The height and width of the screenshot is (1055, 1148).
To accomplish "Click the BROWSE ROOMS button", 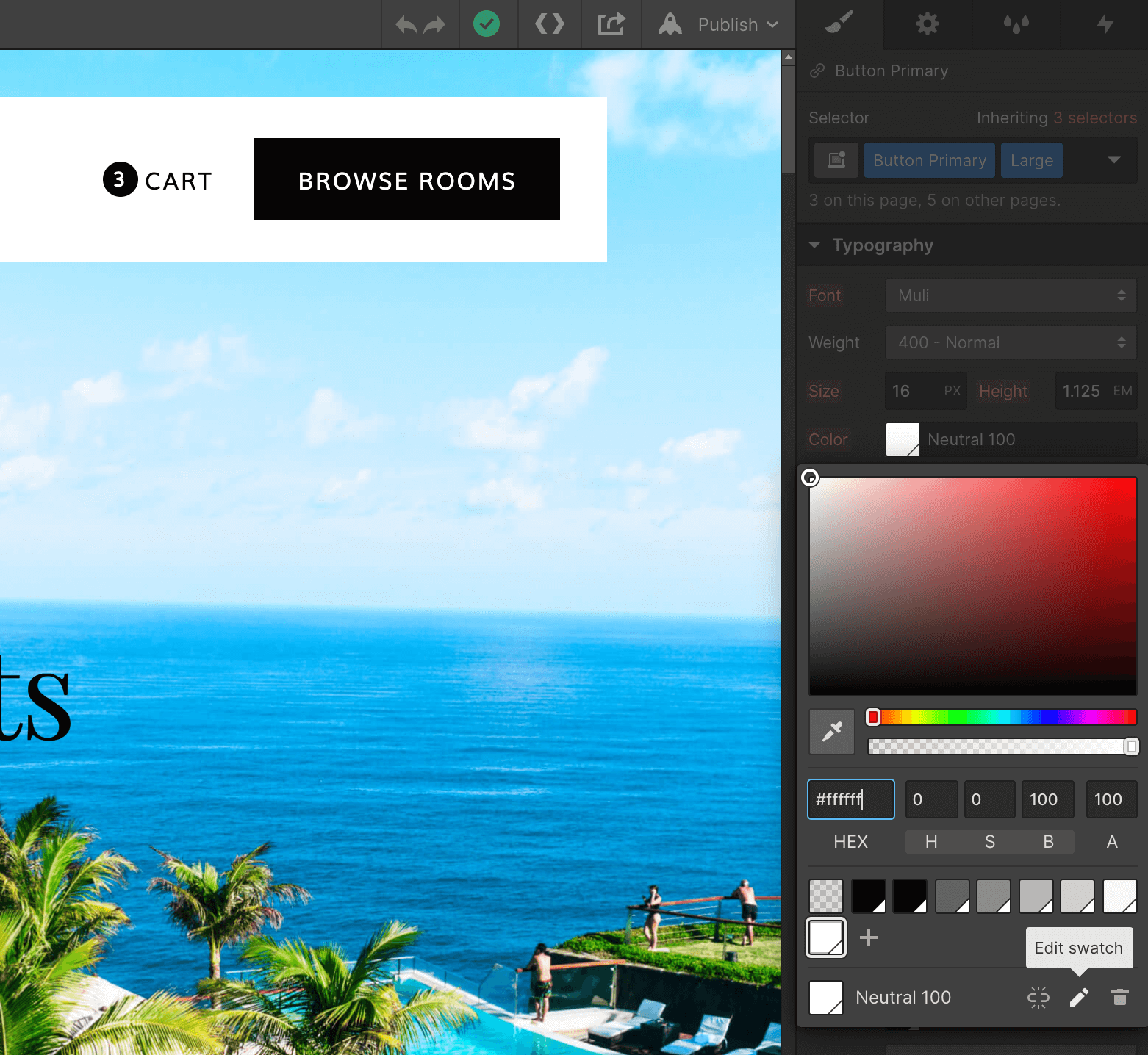I will (406, 180).
